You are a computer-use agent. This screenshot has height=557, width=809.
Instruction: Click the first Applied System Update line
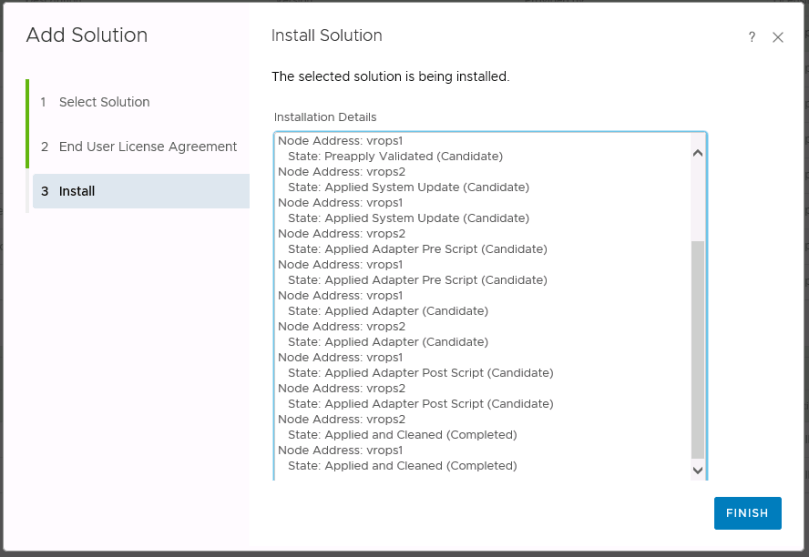tap(408, 187)
